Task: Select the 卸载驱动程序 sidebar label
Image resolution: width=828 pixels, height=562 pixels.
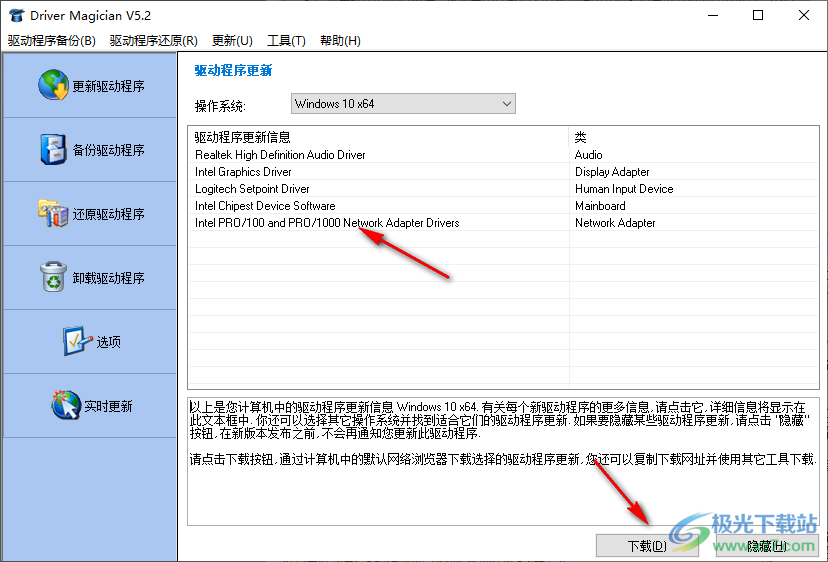Action: pyautogui.click(x=108, y=278)
